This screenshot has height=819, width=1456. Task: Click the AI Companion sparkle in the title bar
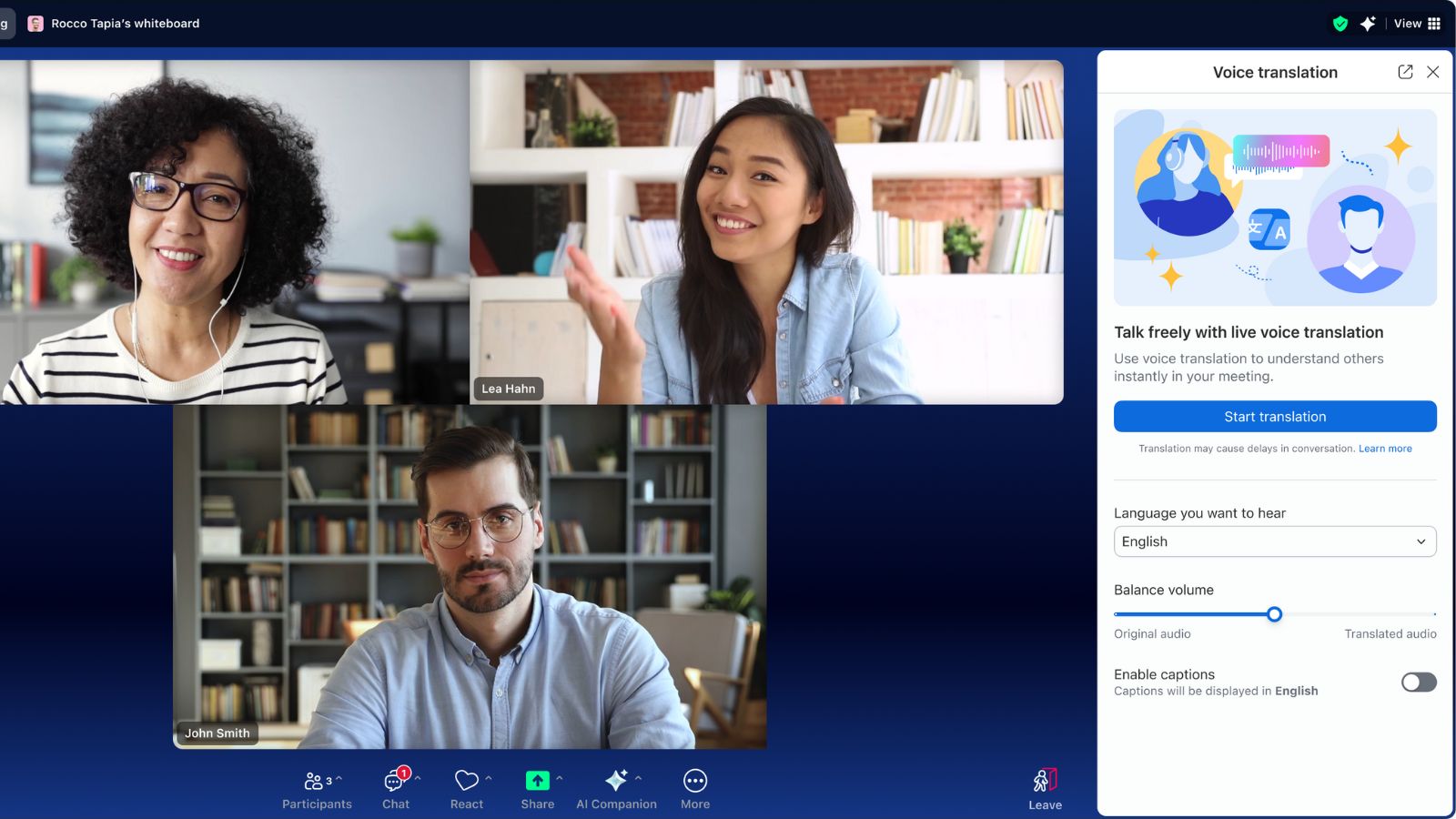[x=1368, y=23]
